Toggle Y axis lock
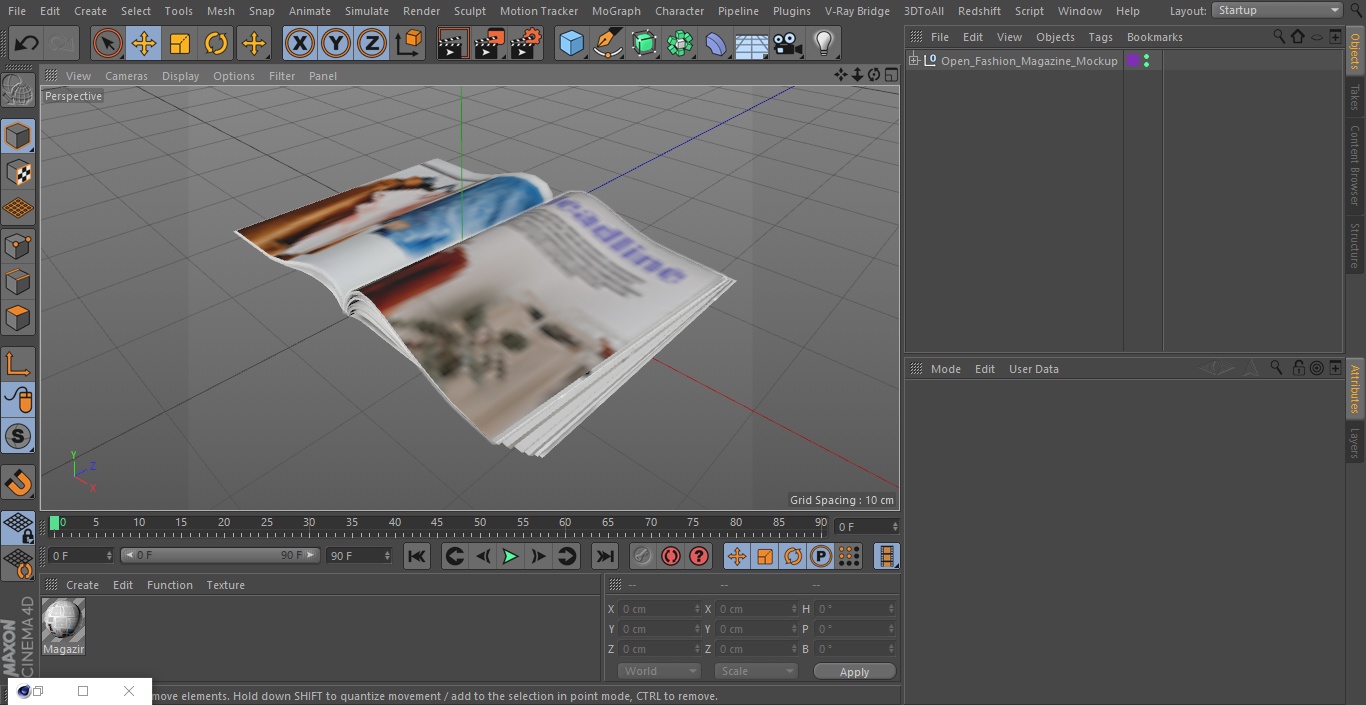 pyautogui.click(x=336, y=43)
